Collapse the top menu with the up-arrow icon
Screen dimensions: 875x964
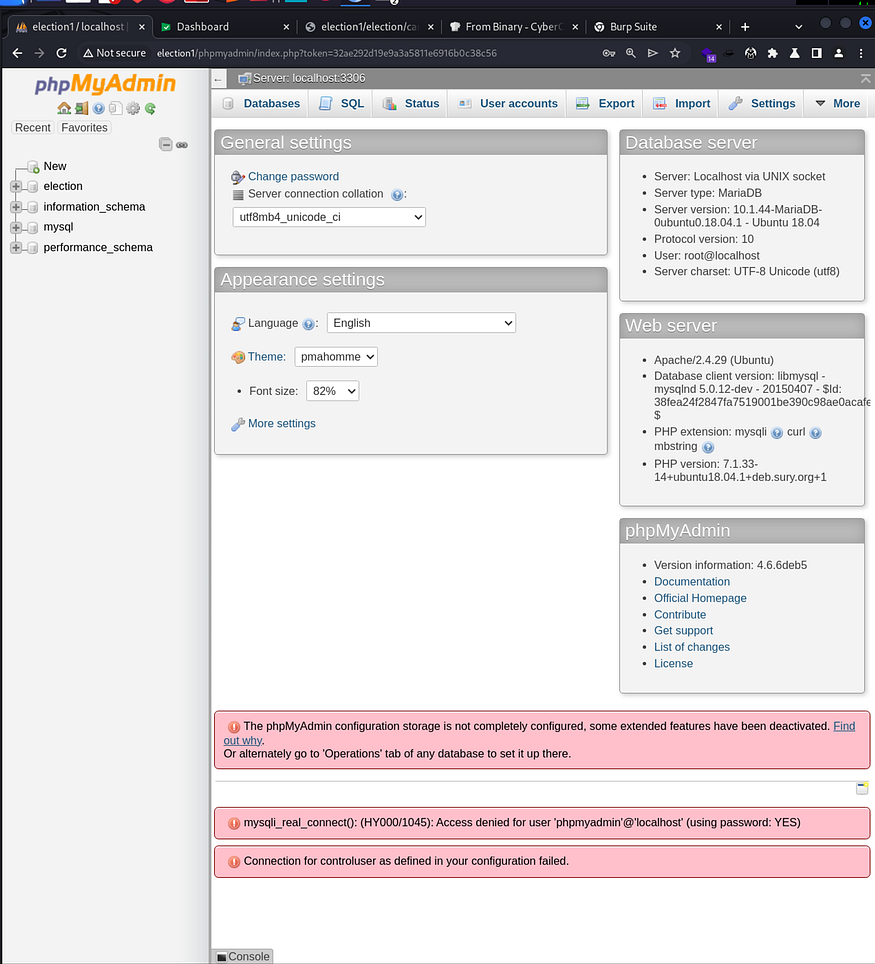point(866,79)
